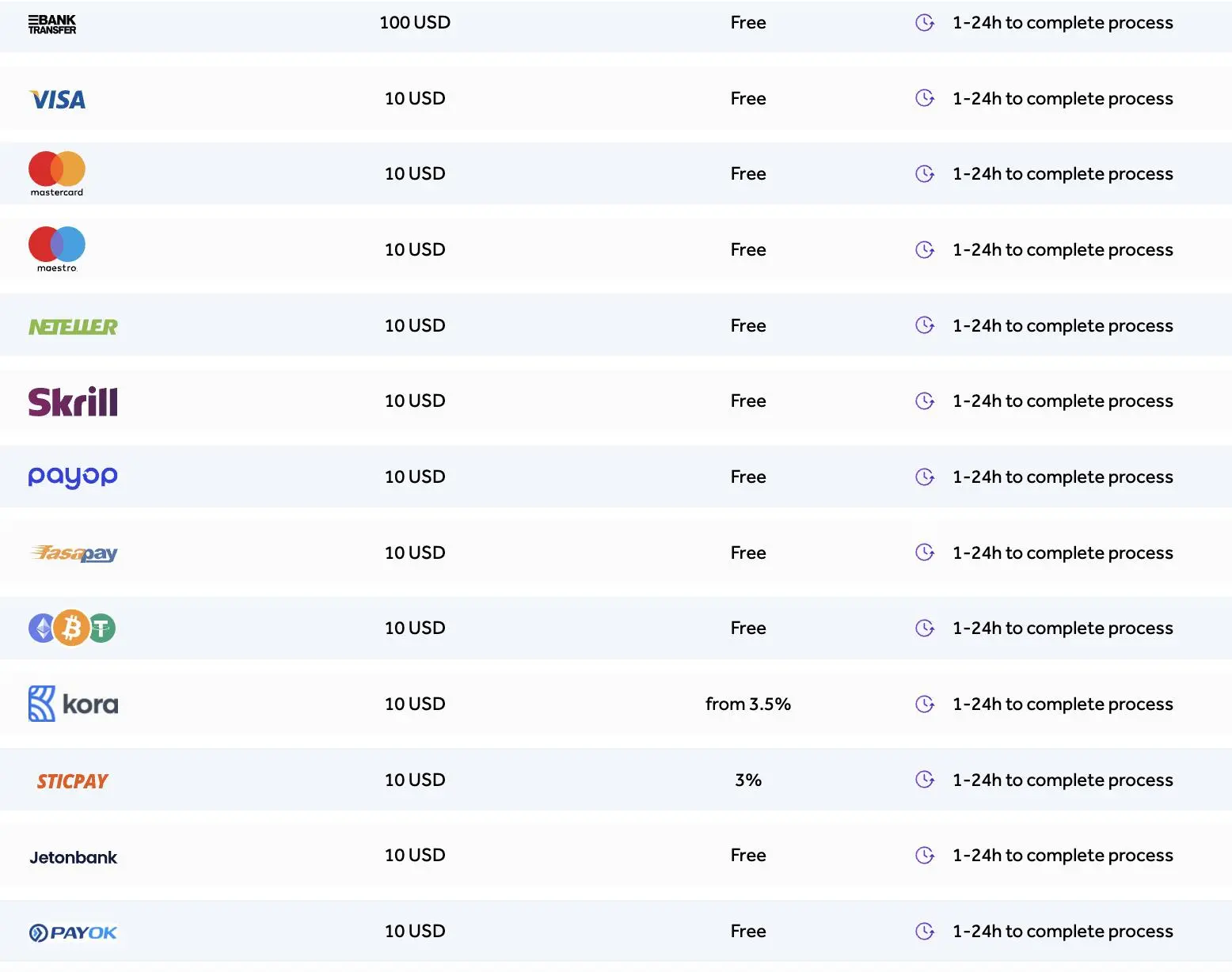Image resolution: width=1232 pixels, height=972 pixels.
Task: Click the green Tether coin icon
Action: pyautogui.click(x=101, y=628)
